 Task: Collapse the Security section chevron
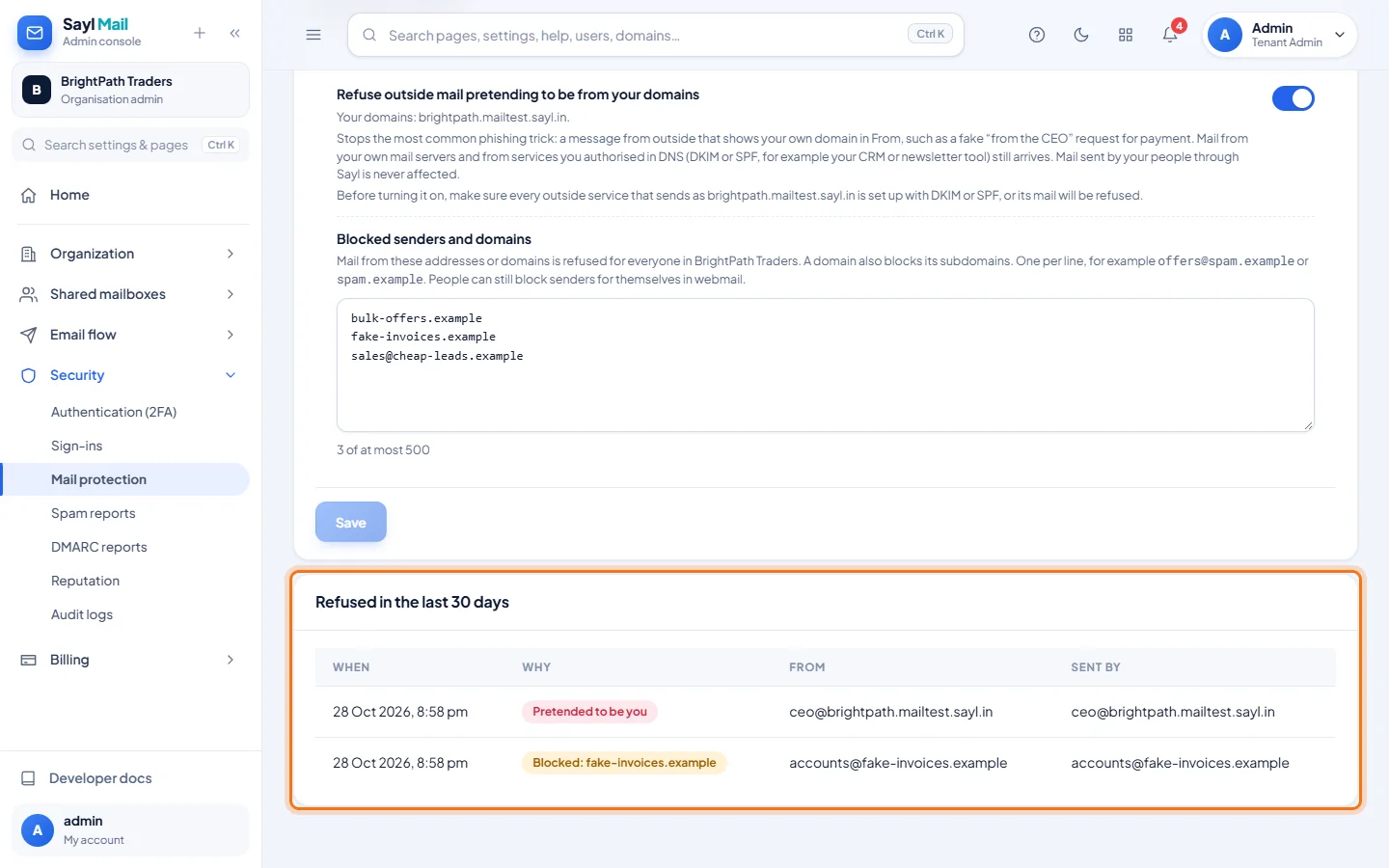click(x=231, y=375)
